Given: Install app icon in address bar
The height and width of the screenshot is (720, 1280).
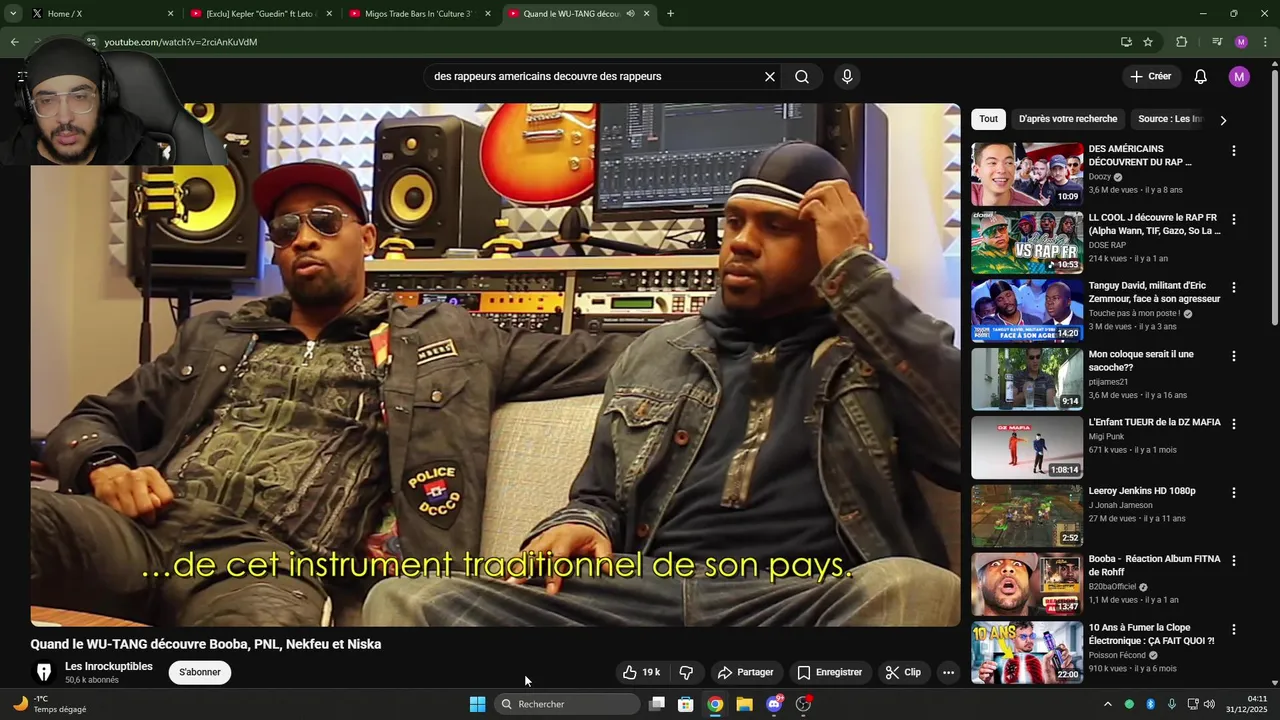Looking at the screenshot, I should pyautogui.click(x=1126, y=42).
